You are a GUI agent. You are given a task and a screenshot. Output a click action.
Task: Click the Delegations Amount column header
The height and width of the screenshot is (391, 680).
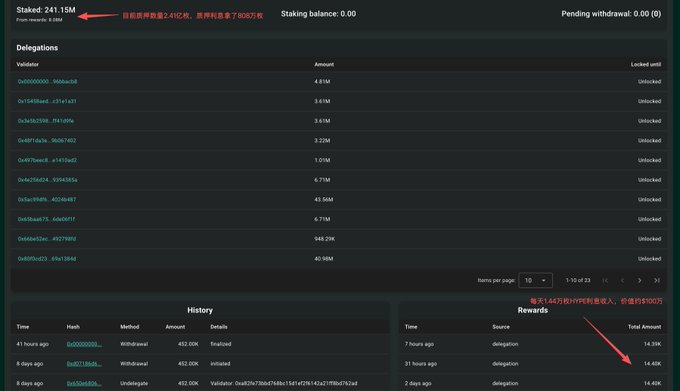coord(324,64)
